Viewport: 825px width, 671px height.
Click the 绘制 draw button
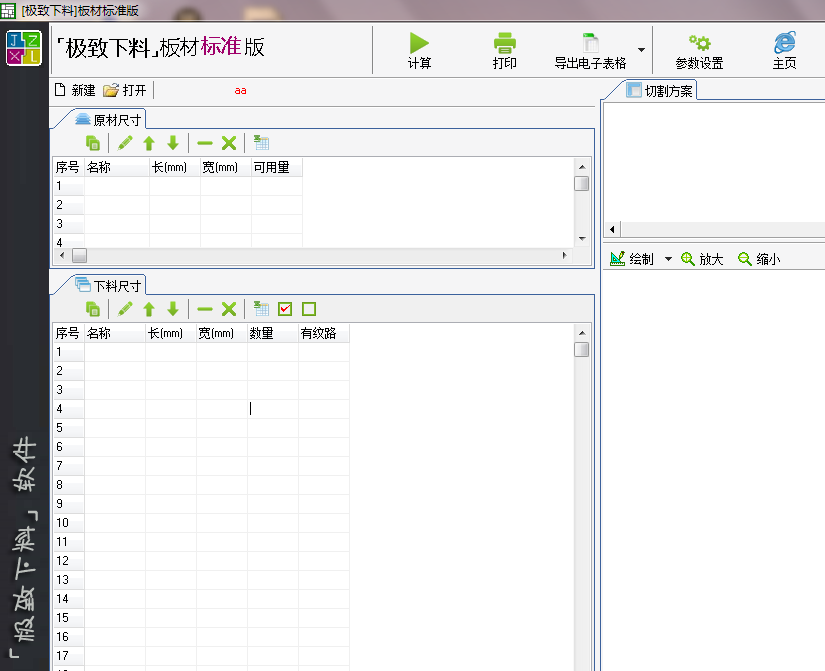coord(632,258)
